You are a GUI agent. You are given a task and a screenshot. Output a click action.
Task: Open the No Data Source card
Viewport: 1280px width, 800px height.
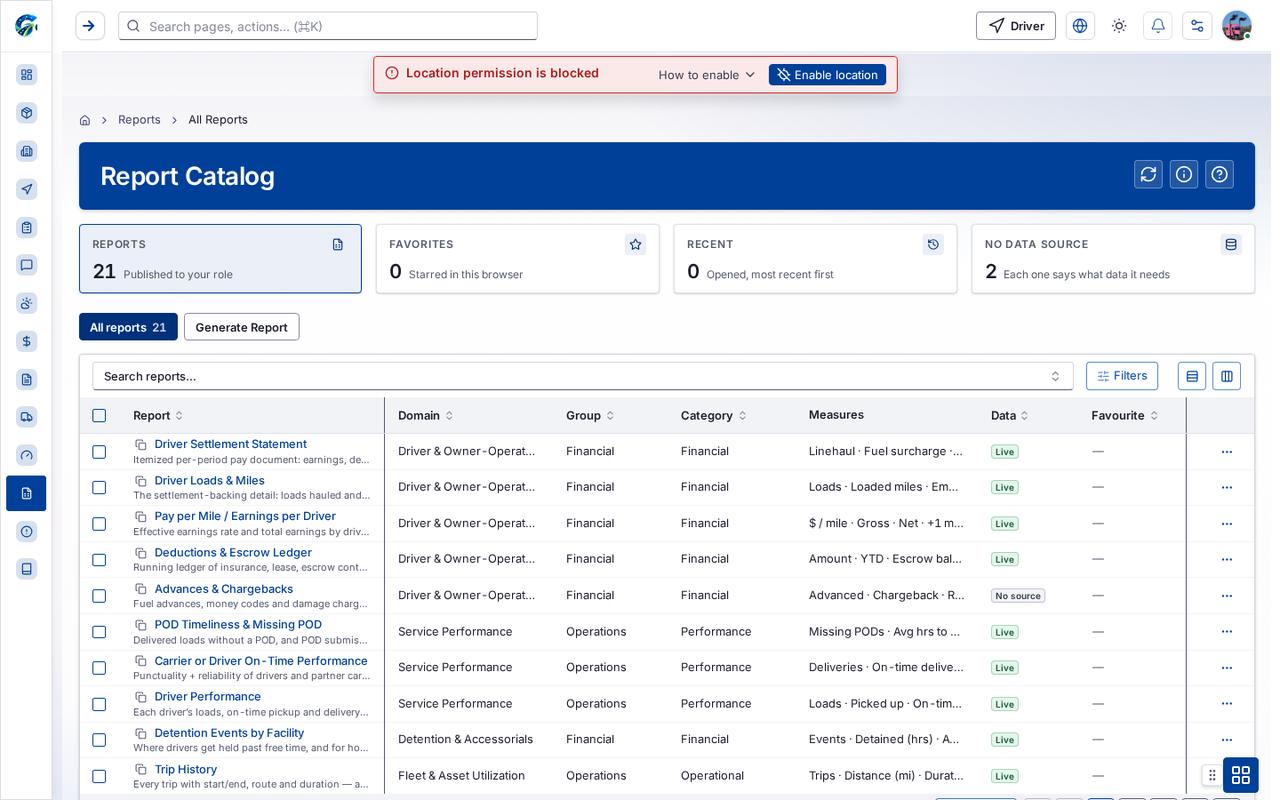tap(1113, 259)
